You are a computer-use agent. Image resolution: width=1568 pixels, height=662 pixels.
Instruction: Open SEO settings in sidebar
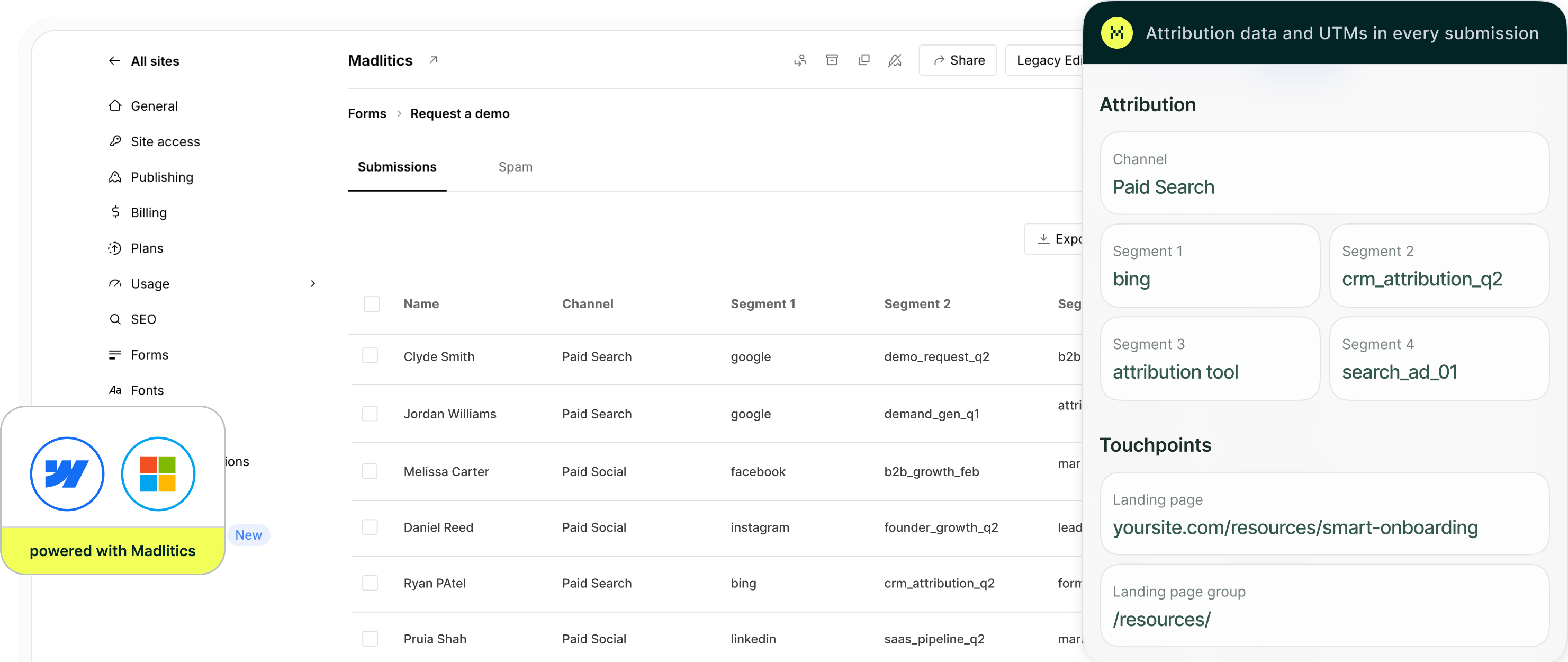tap(143, 319)
